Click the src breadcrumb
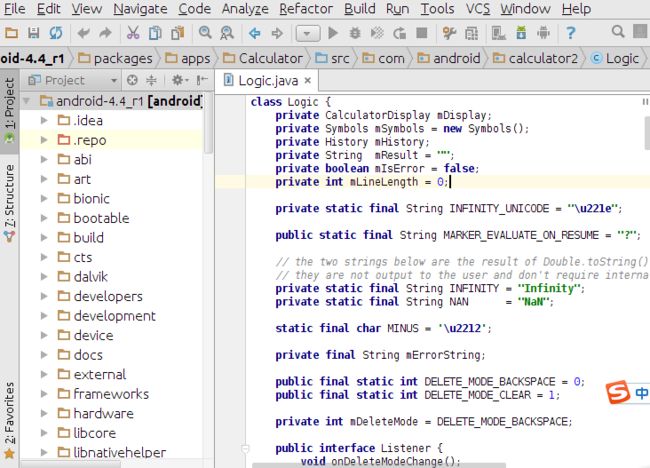Screen dimensions: 650x468 coord(332,58)
